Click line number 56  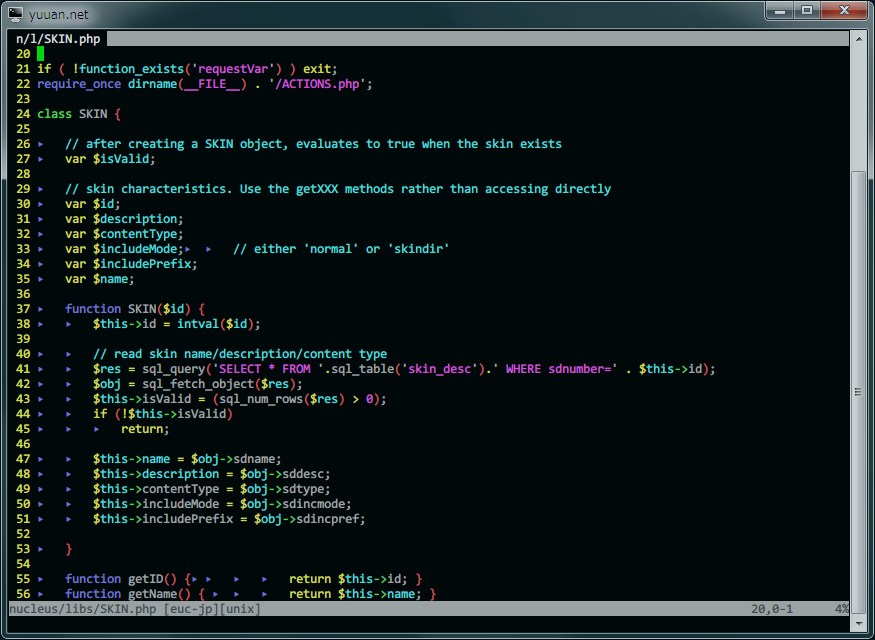23,595
